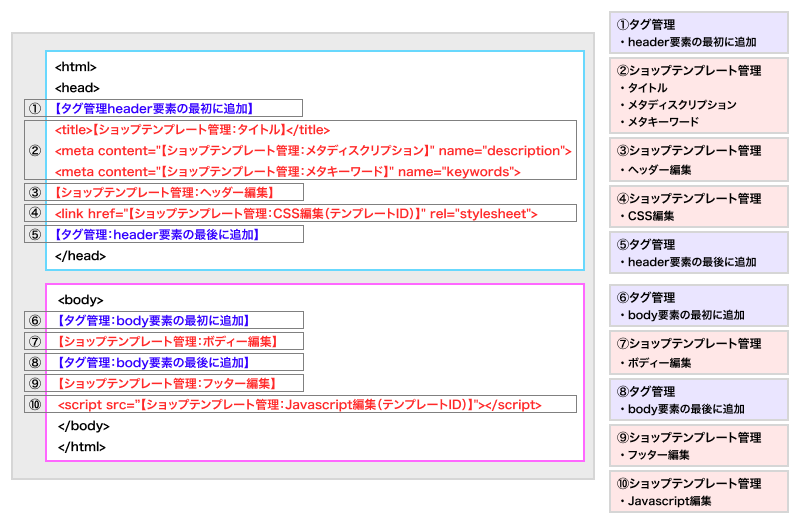Click legend heading ⑩ショップテンプレート管理
Screen dimensions: 800x524
coord(689,483)
